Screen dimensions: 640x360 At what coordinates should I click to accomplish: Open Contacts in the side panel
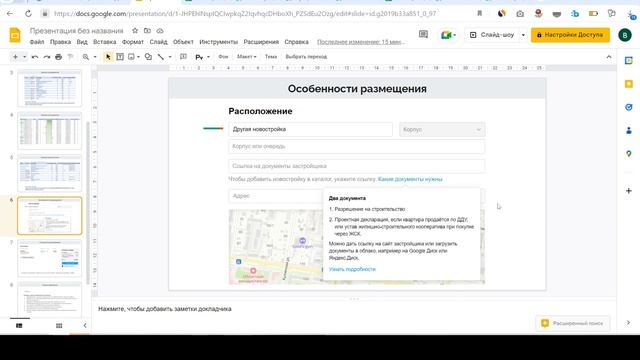click(629, 130)
